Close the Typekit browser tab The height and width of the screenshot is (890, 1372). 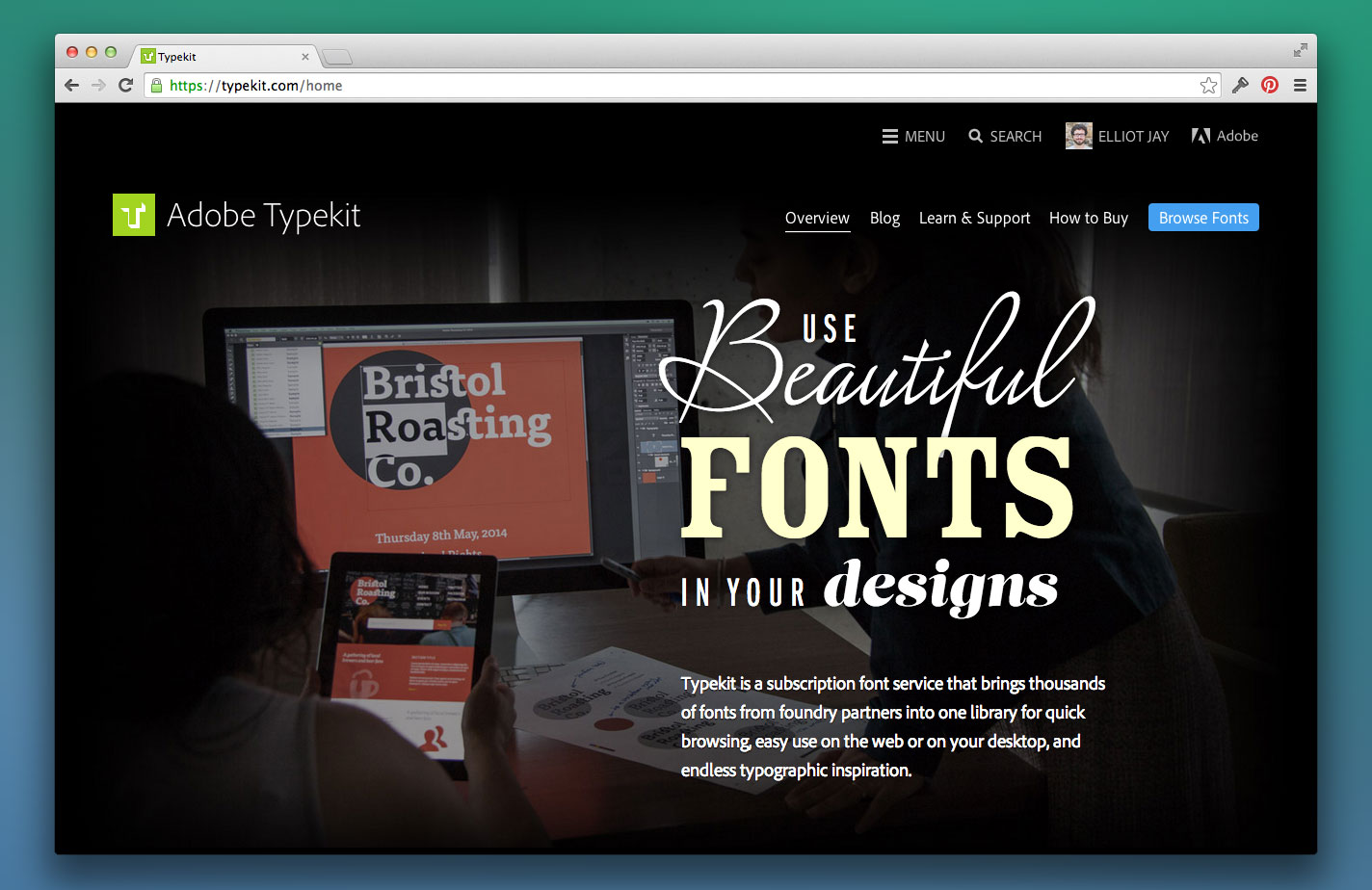click(305, 57)
